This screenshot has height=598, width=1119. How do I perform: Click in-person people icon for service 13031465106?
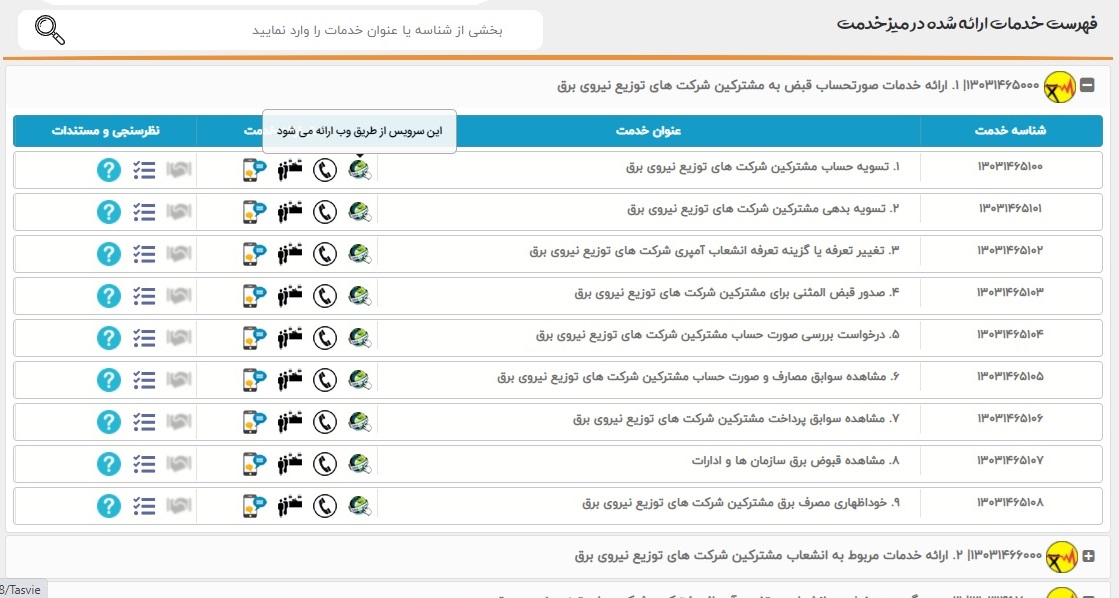(x=290, y=422)
